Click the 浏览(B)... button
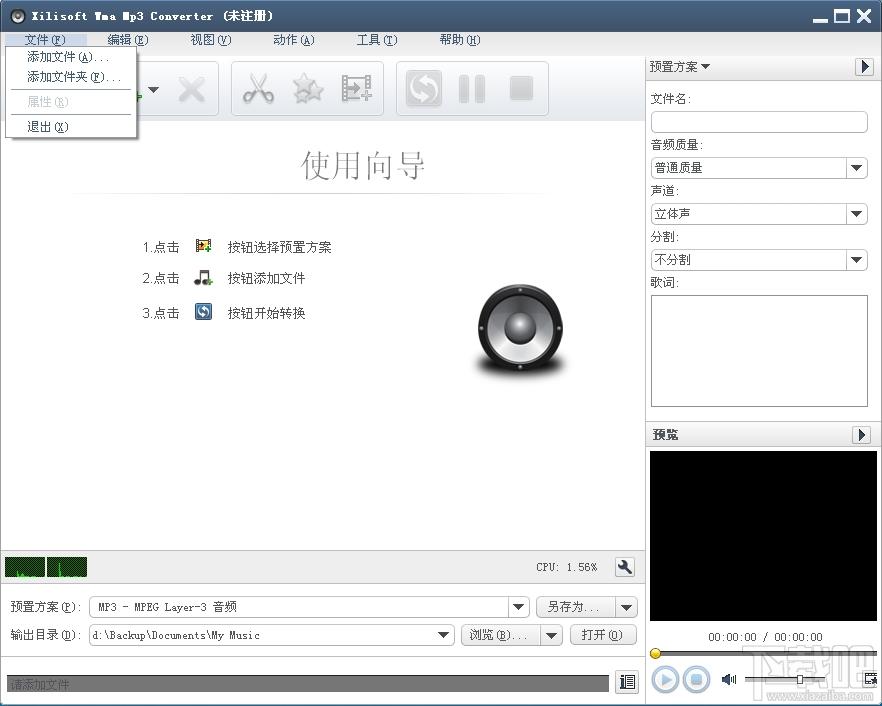 [501, 635]
